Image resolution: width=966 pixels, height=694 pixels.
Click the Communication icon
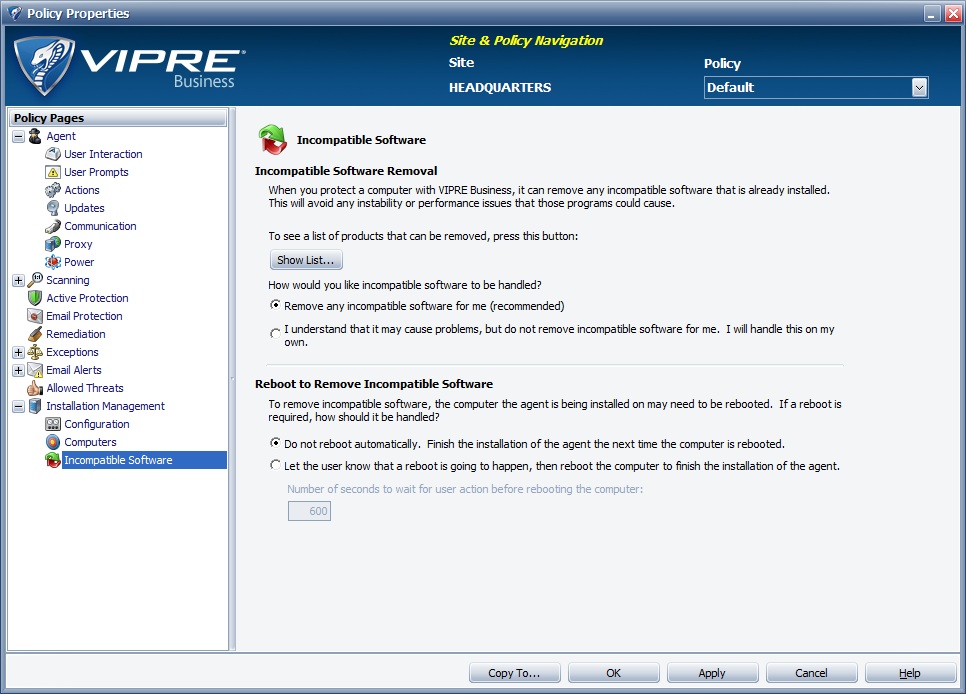[53, 226]
